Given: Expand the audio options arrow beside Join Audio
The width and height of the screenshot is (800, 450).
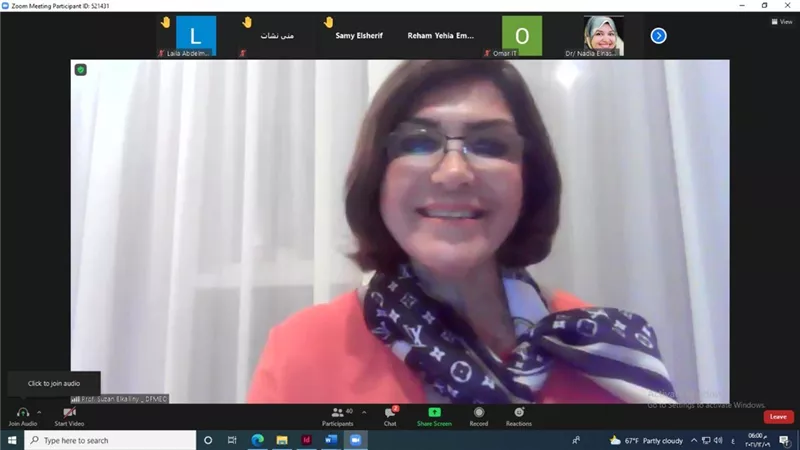Looking at the screenshot, I should pyautogui.click(x=39, y=412).
